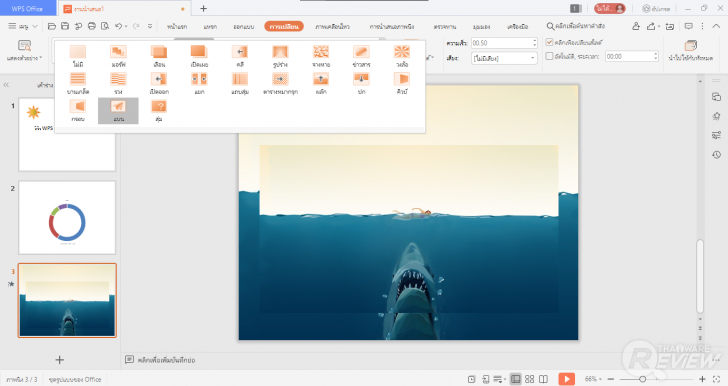Open the zoom percentage 66% dropdown
This screenshot has height=386, width=728.
pyautogui.click(x=593, y=379)
